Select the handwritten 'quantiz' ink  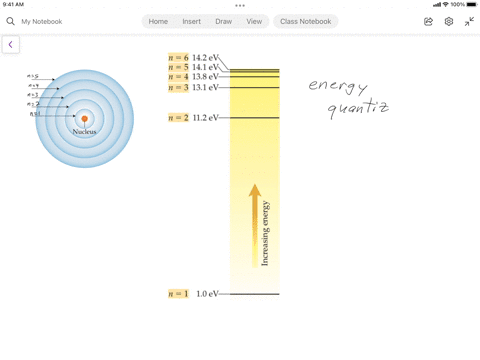[x=358, y=108]
